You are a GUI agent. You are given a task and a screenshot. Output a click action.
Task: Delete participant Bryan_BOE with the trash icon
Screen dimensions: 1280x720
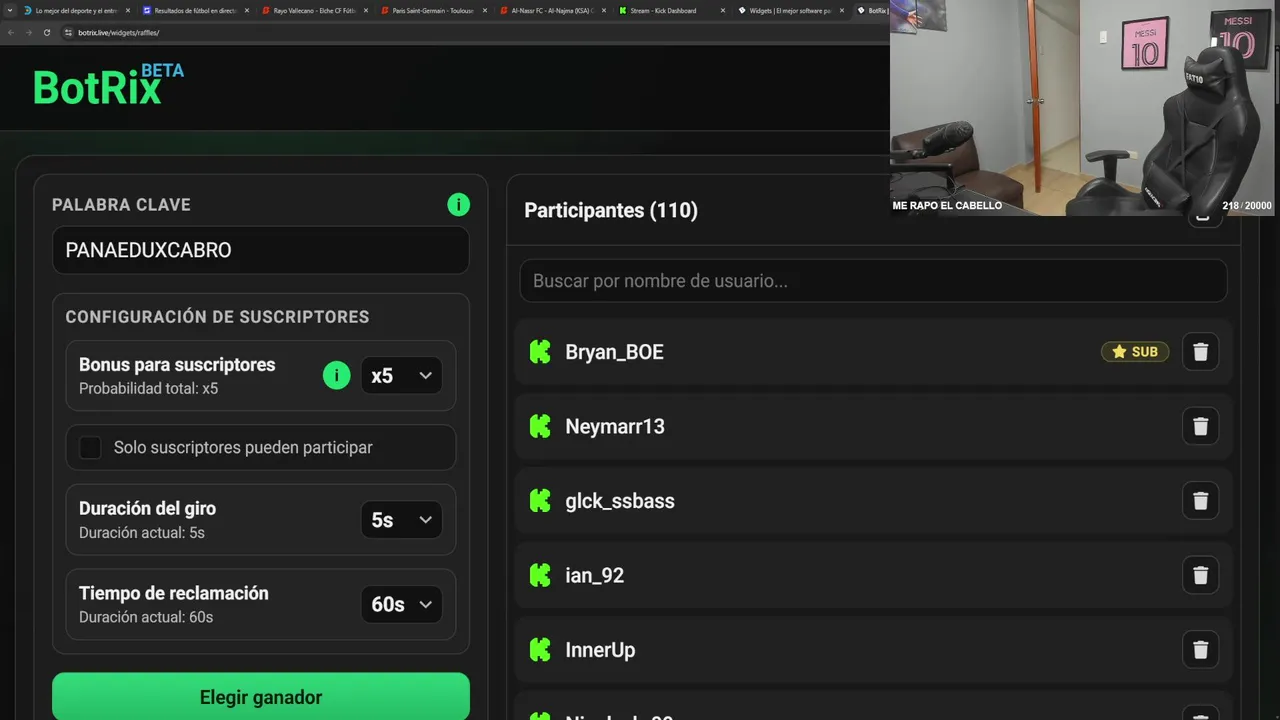click(1201, 352)
